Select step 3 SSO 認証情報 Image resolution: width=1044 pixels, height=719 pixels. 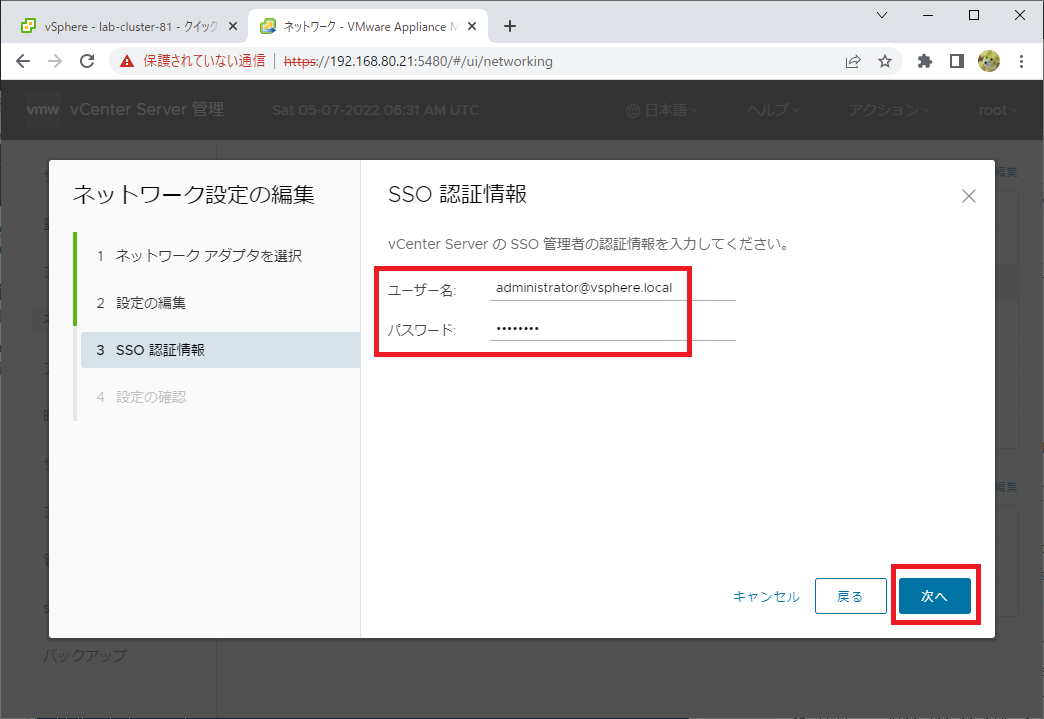pyautogui.click(x=220, y=350)
